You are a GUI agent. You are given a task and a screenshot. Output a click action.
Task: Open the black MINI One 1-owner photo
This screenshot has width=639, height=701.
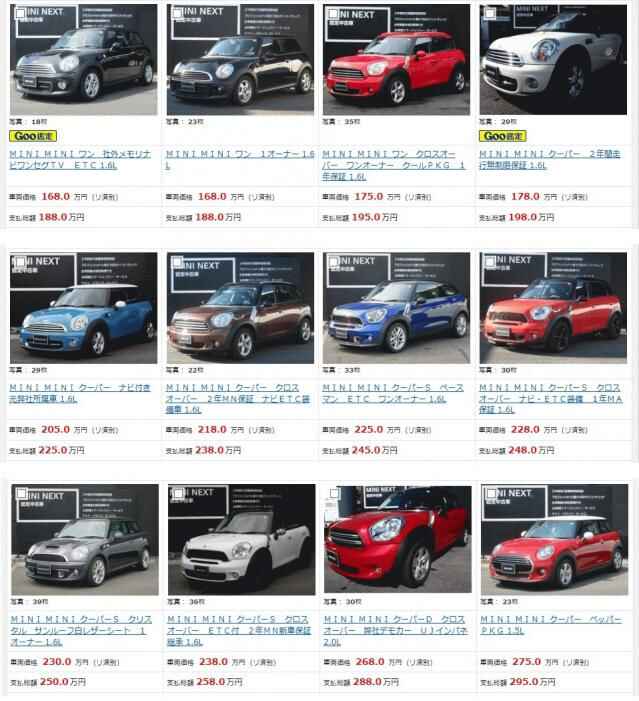240,59
